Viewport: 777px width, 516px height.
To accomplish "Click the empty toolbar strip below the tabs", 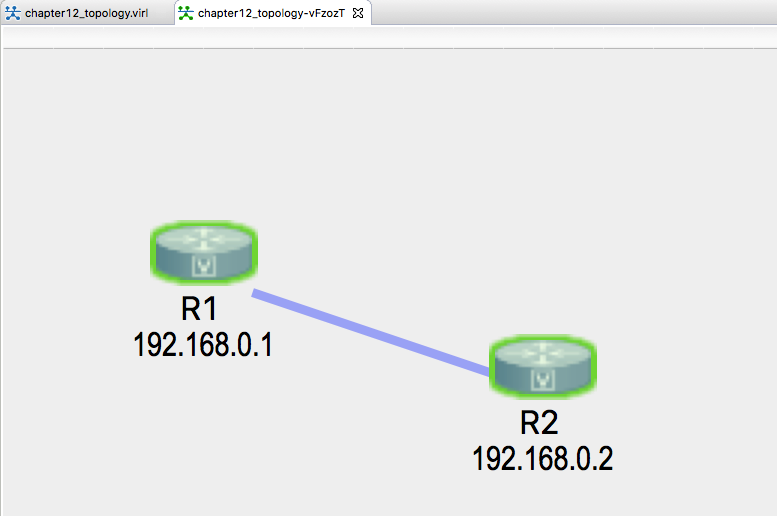I will tap(389, 37).
